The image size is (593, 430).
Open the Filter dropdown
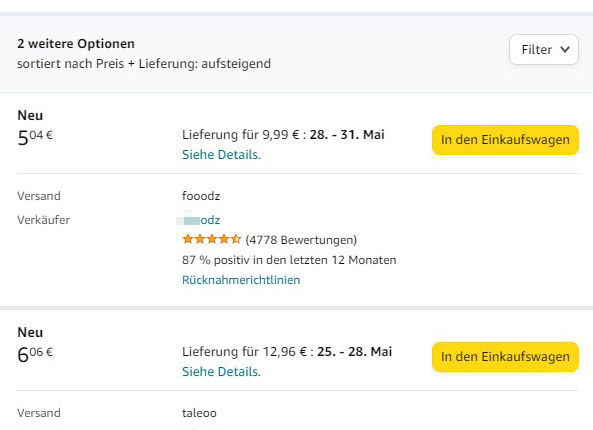543,50
